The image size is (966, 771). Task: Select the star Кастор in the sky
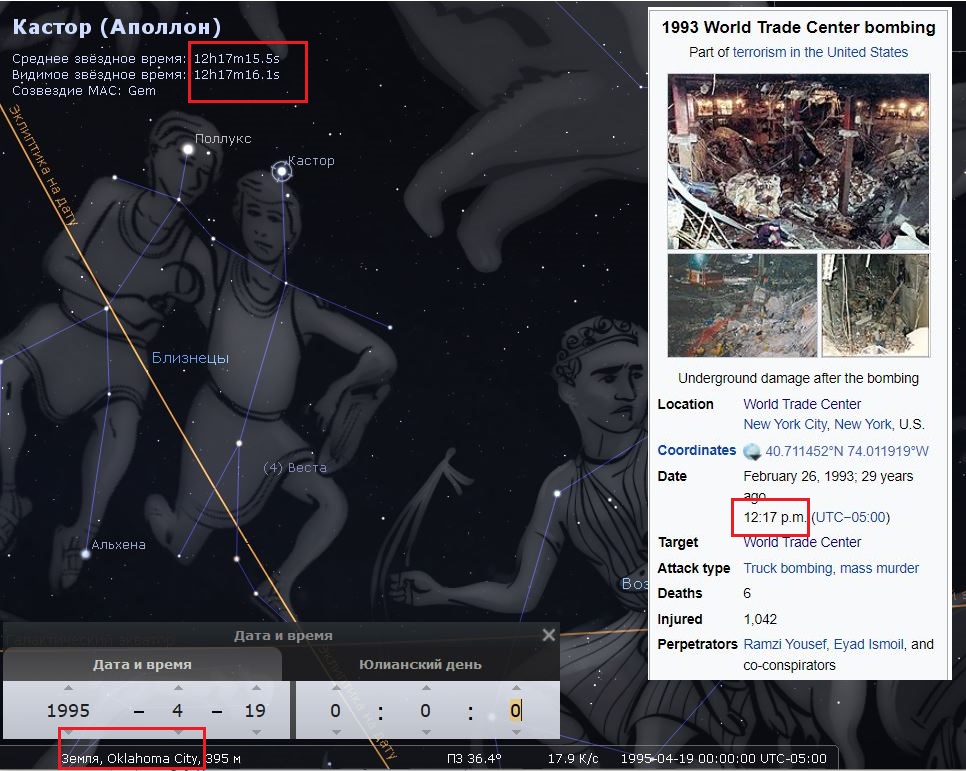pos(282,171)
